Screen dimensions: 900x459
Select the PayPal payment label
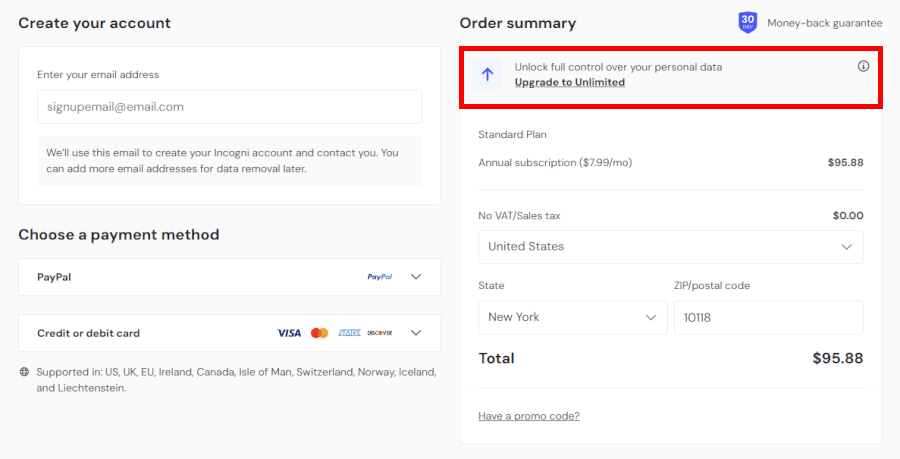[54, 277]
